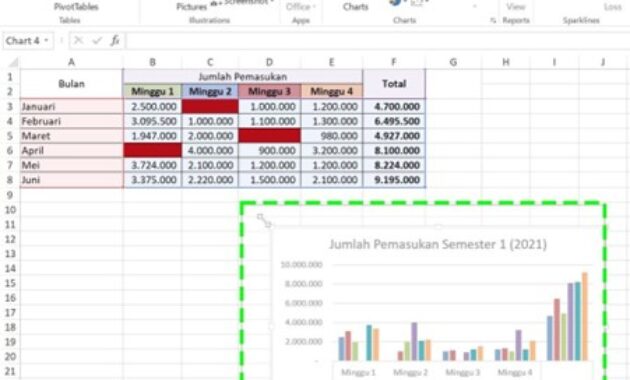Image resolution: width=630 pixels, height=380 pixels.
Task: Click the Minggu 1 category label in chart
Action: point(358,372)
